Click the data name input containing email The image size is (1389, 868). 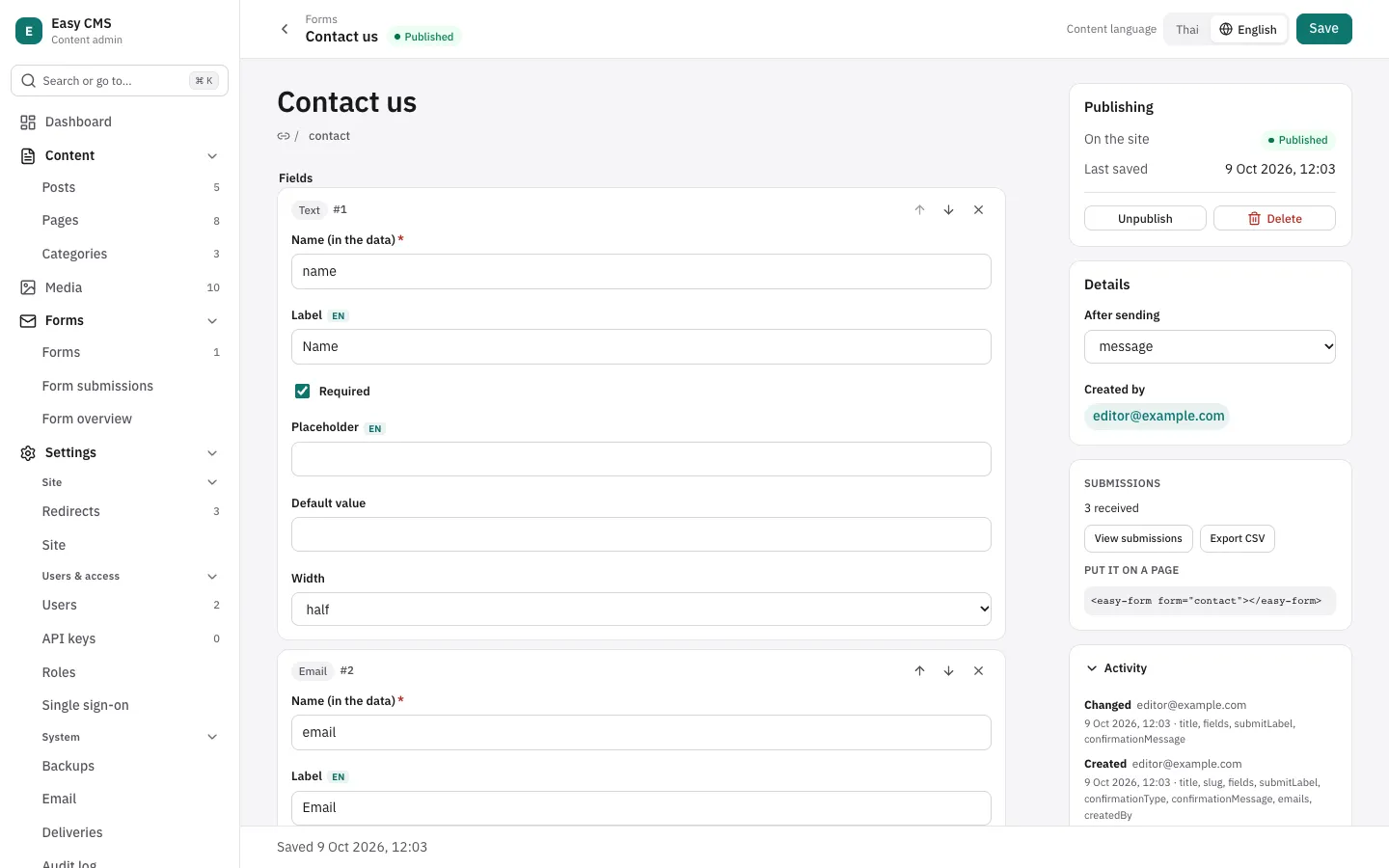click(640, 733)
